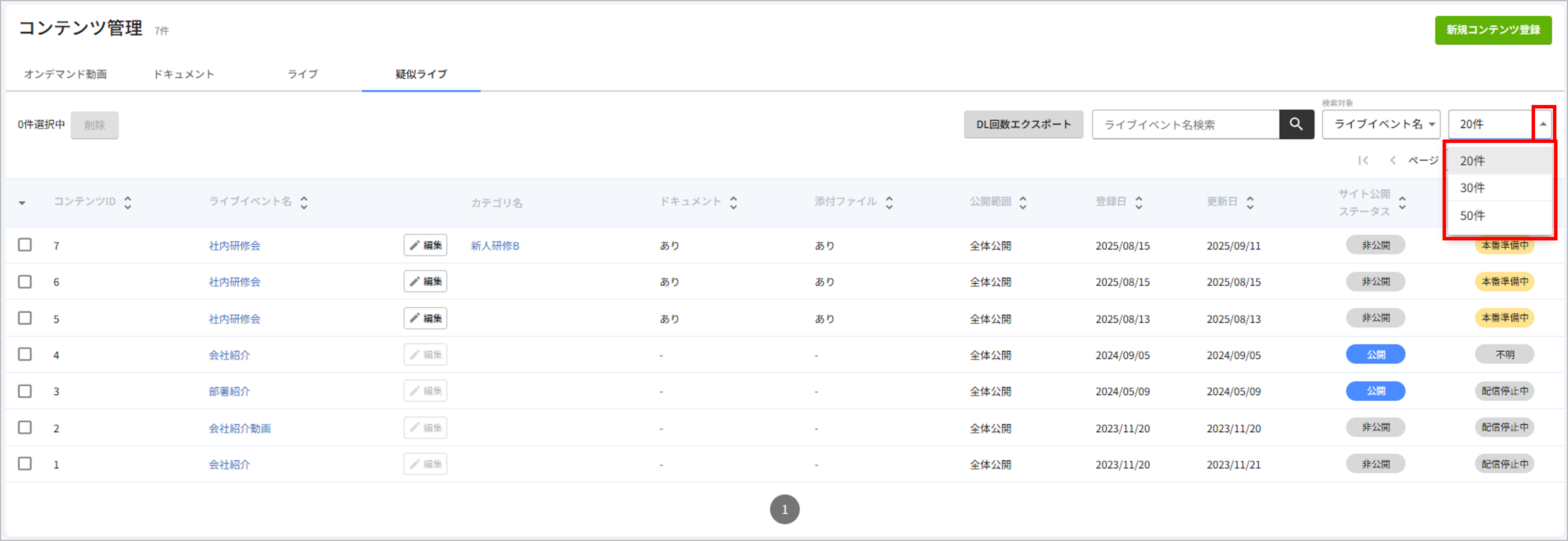Screen dimensions: 1568x541
Task: Click the 0件選択中 selection count text
Action: click(41, 125)
